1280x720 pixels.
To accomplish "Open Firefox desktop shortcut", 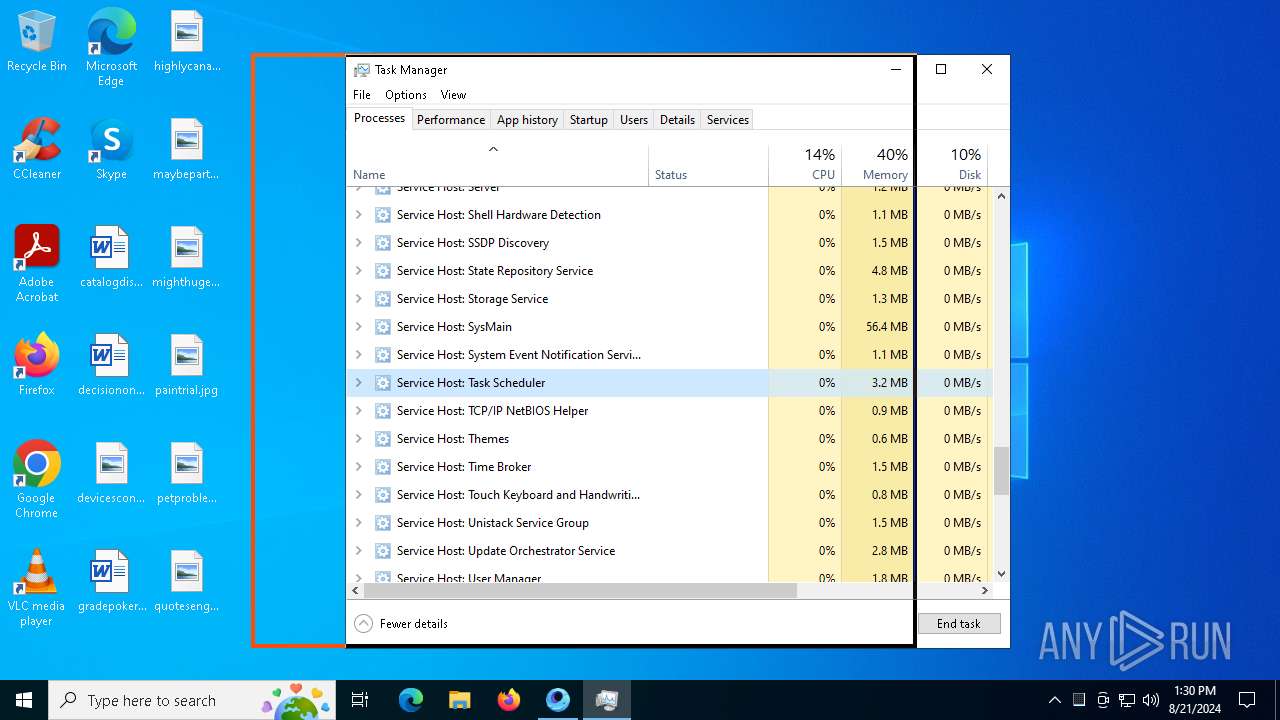I will pyautogui.click(x=37, y=365).
